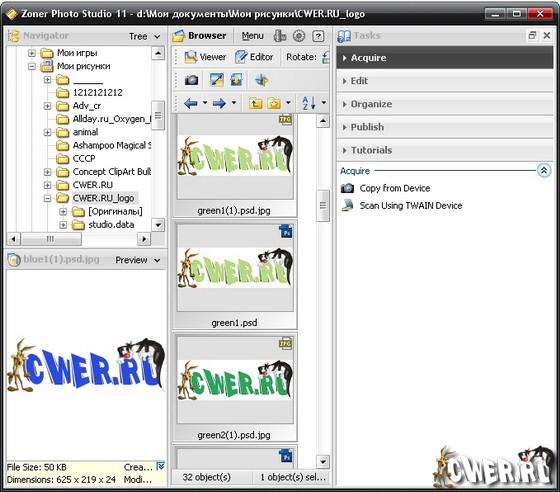The image size is (560, 492).
Task: Open the help question mark icon
Action: click(318, 36)
